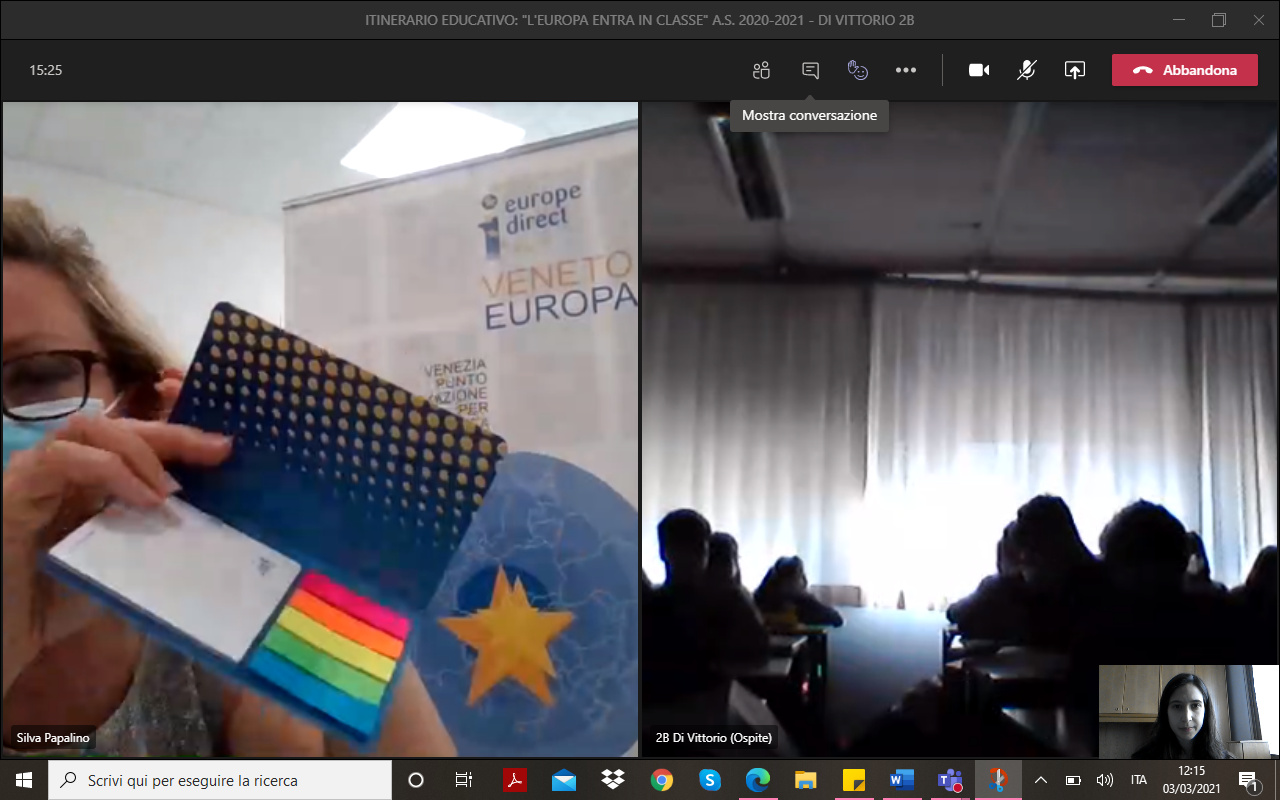The height and width of the screenshot is (800, 1280).
Task: Change the ITA keyboard input language
Action: pyautogui.click(x=1138, y=780)
